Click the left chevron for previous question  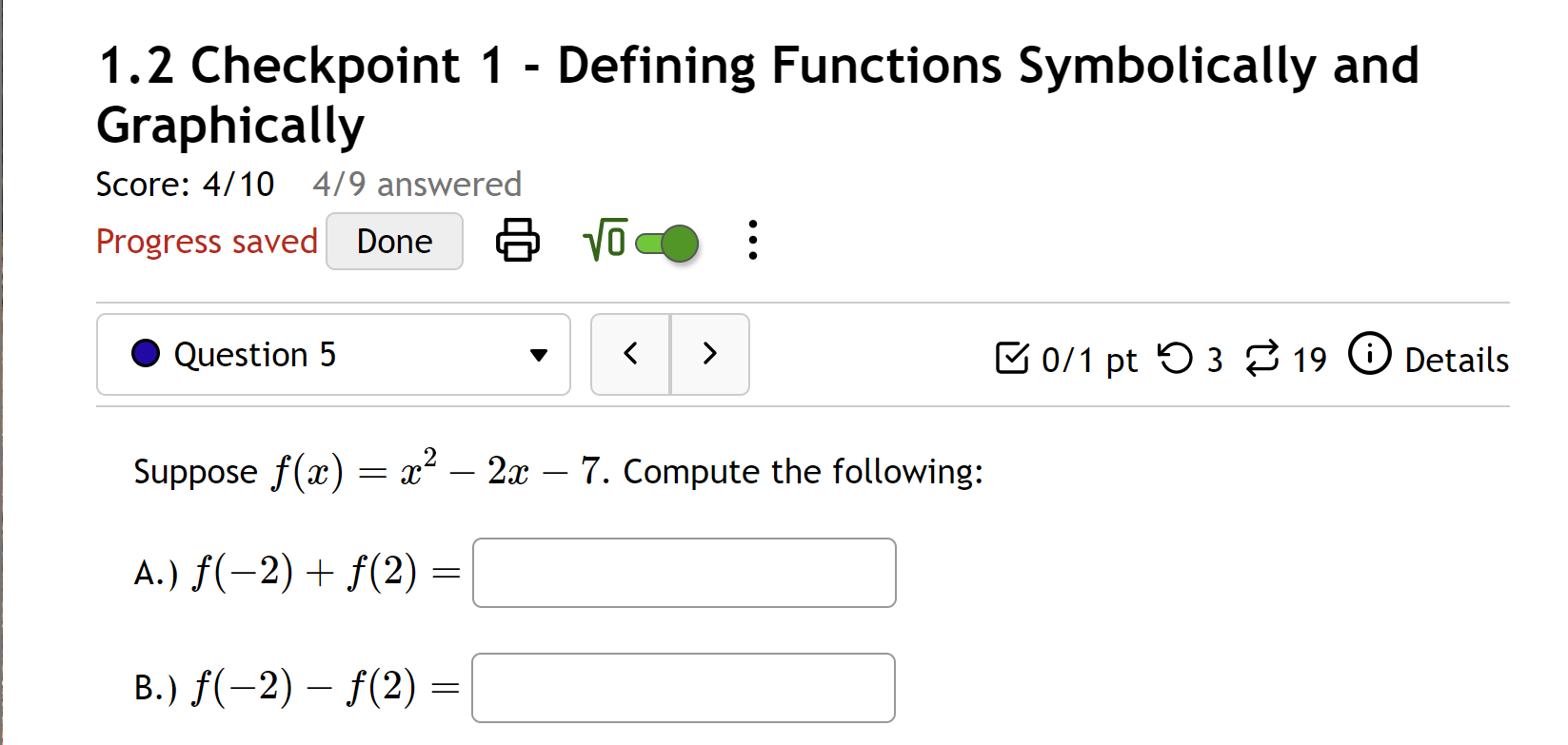629,353
